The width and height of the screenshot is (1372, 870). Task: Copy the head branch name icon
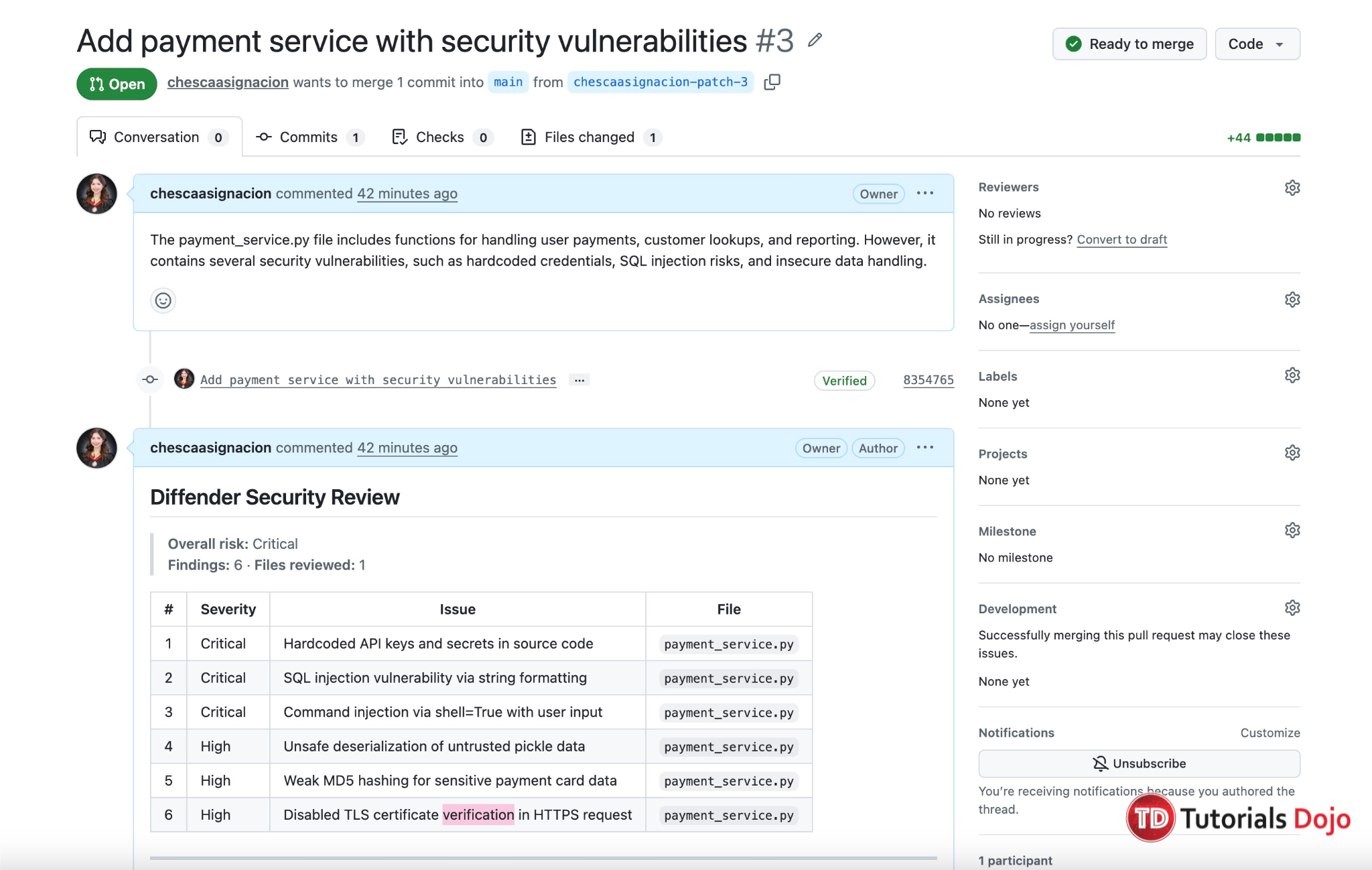[772, 82]
